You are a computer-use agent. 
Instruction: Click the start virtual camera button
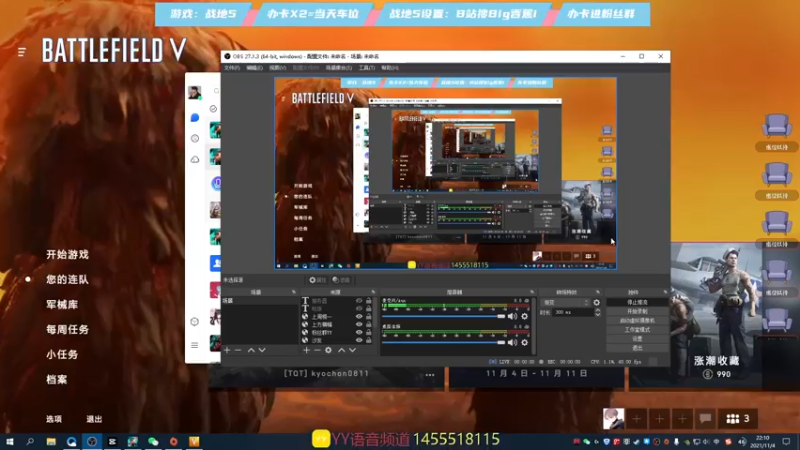[637, 320]
